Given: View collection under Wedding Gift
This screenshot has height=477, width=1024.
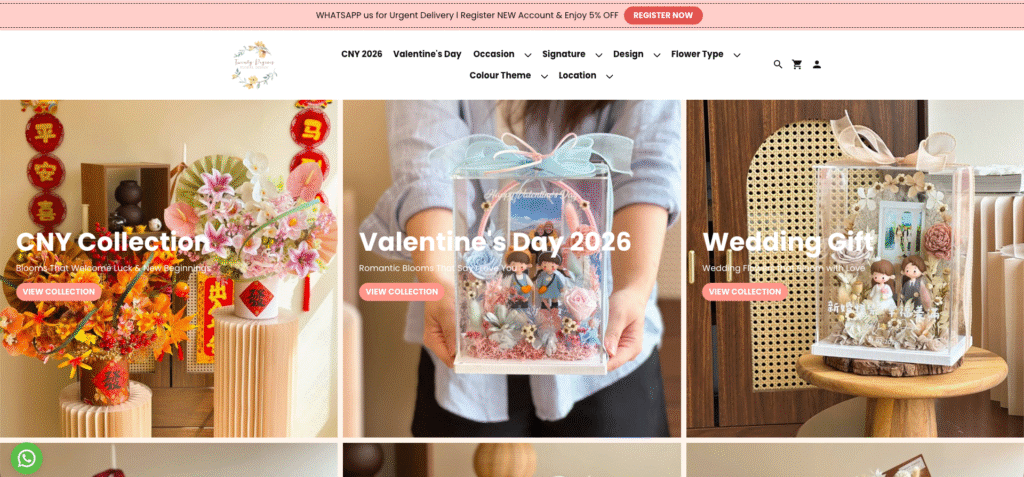Looking at the screenshot, I should coord(744,291).
